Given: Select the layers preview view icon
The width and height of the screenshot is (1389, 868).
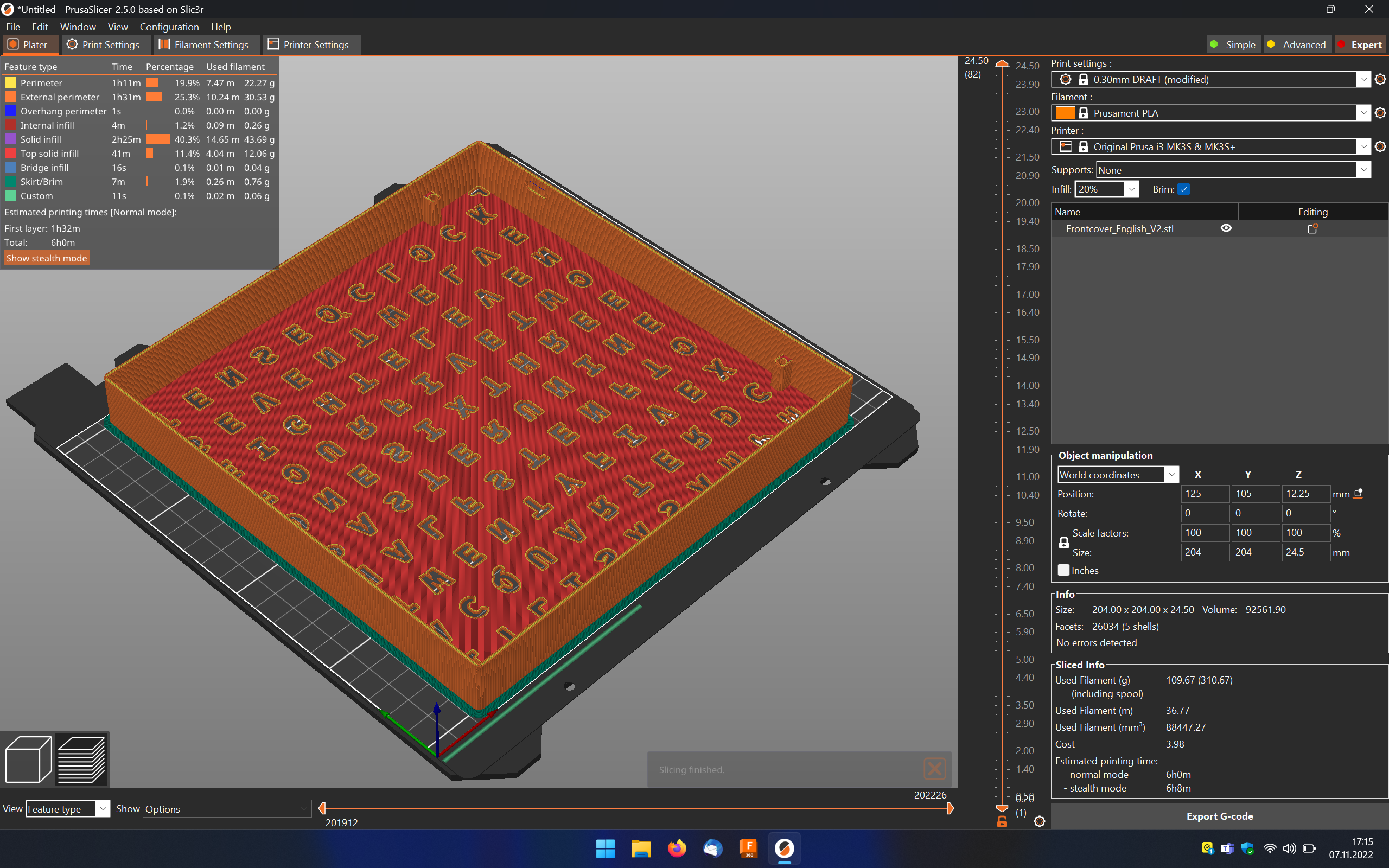Looking at the screenshot, I should pyautogui.click(x=81, y=759).
